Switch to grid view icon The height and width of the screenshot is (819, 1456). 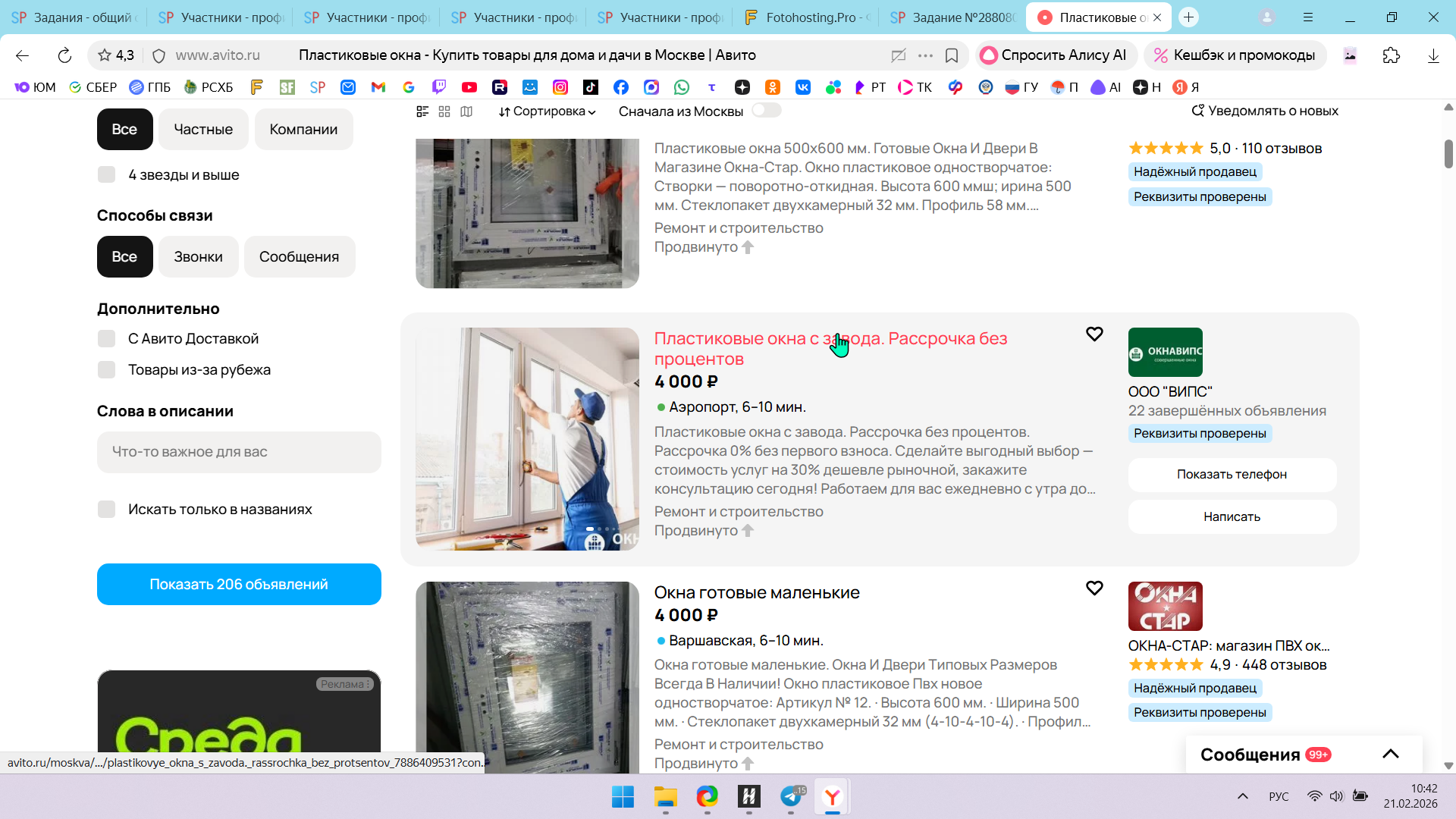pyautogui.click(x=444, y=111)
